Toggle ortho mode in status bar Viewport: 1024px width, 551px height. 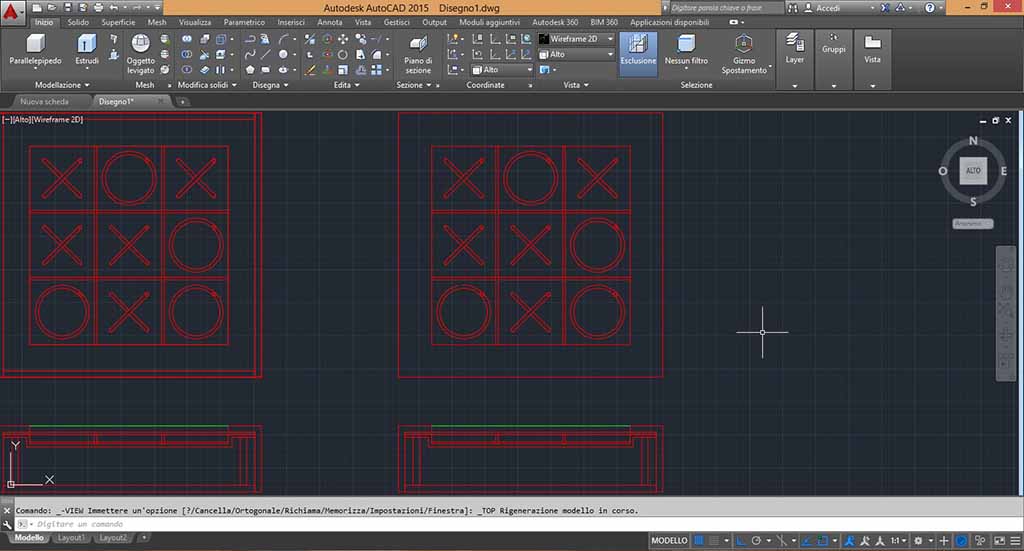[x=741, y=541]
